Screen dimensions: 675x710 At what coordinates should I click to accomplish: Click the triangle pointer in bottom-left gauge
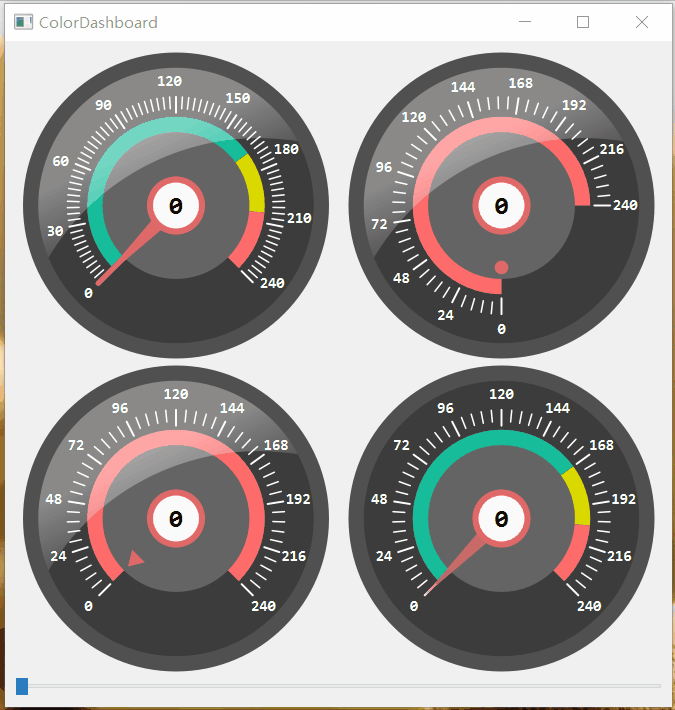pos(135,559)
